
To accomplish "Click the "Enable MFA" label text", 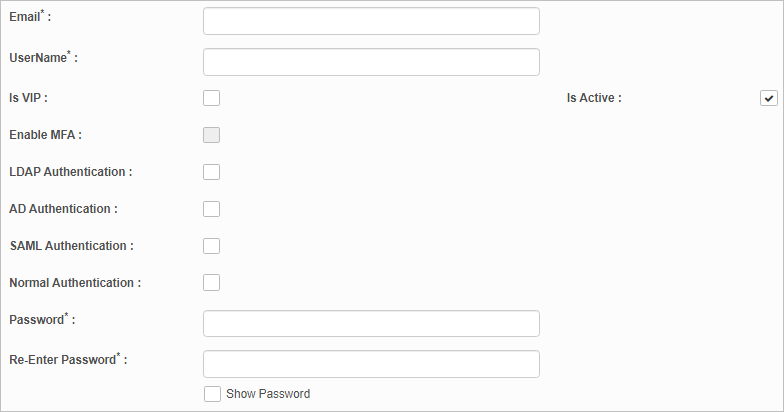I will (43, 135).
